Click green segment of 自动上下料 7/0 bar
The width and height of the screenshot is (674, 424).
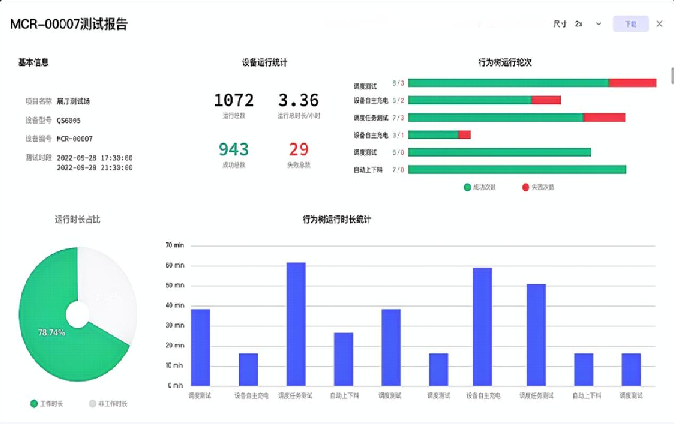point(517,169)
